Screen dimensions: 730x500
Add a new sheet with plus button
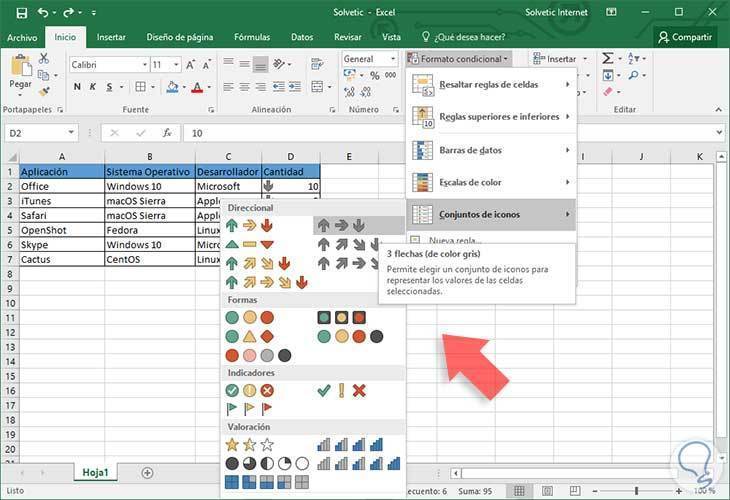pos(147,472)
